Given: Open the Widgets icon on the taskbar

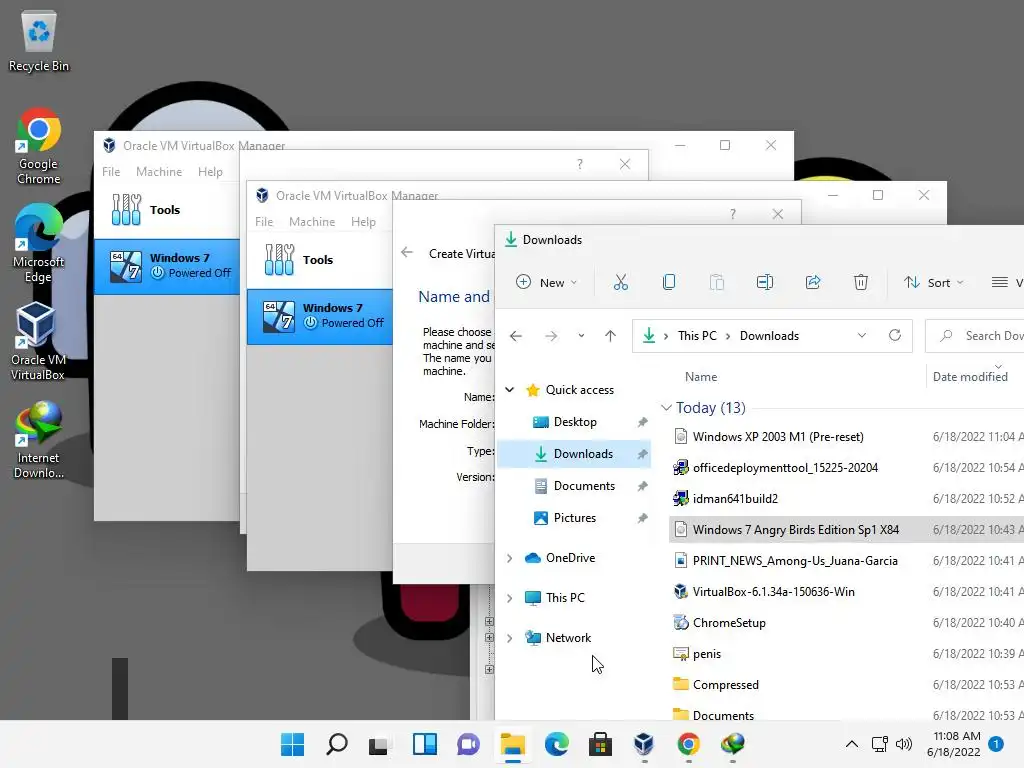Looking at the screenshot, I should [x=424, y=744].
